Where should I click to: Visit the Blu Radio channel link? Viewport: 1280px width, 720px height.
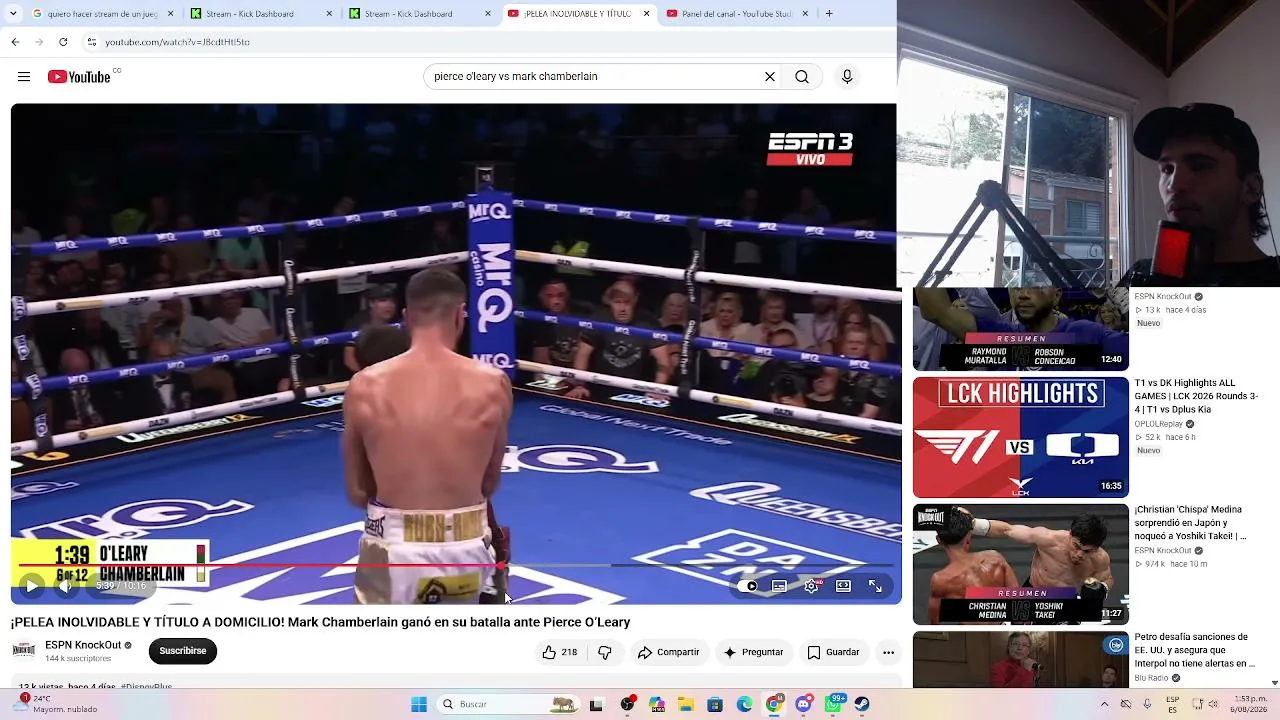tap(1153, 678)
